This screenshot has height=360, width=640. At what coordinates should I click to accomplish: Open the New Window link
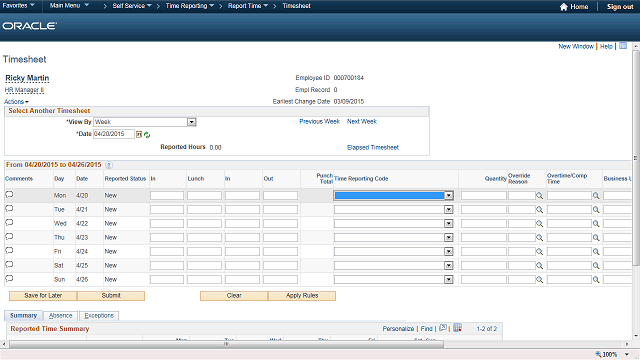click(x=576, y=47)
